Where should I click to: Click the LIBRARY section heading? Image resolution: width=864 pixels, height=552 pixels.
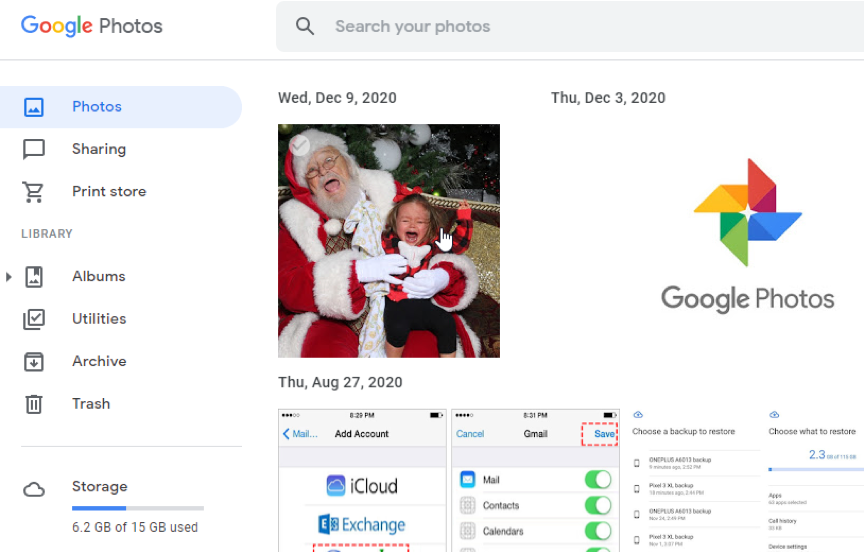point(47,234)
